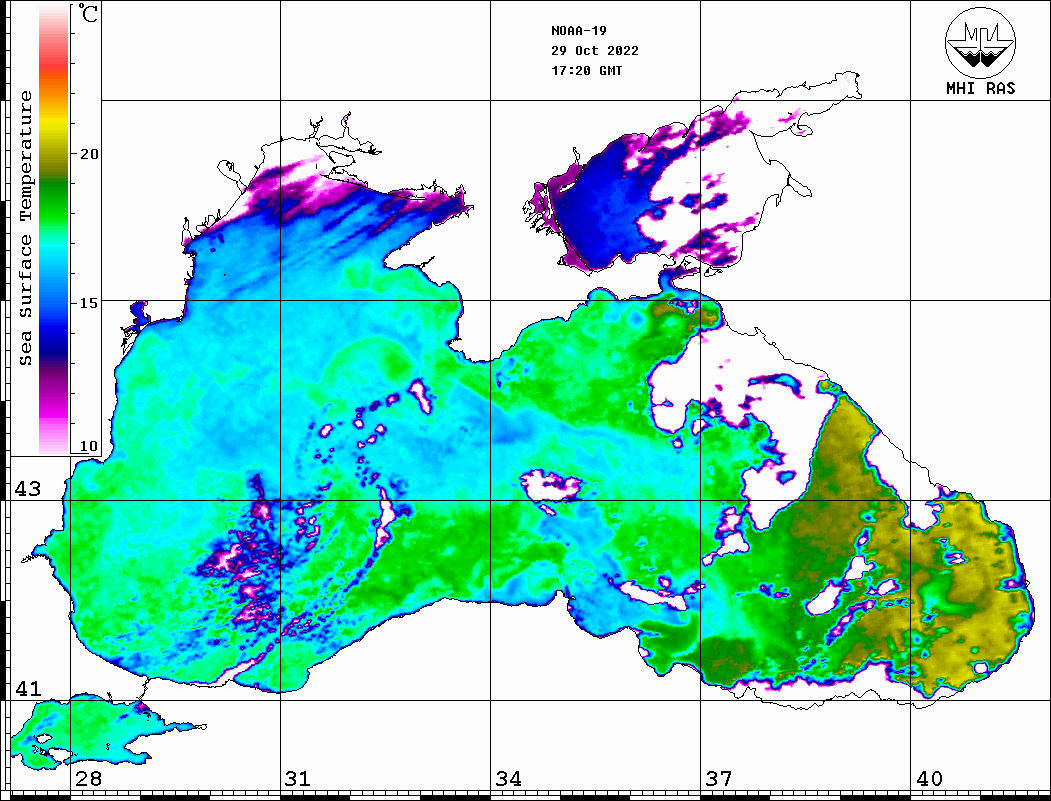Click the '20' legend tick value
This screenshot has width=1051, height=801.
click(x=89, y=153)
